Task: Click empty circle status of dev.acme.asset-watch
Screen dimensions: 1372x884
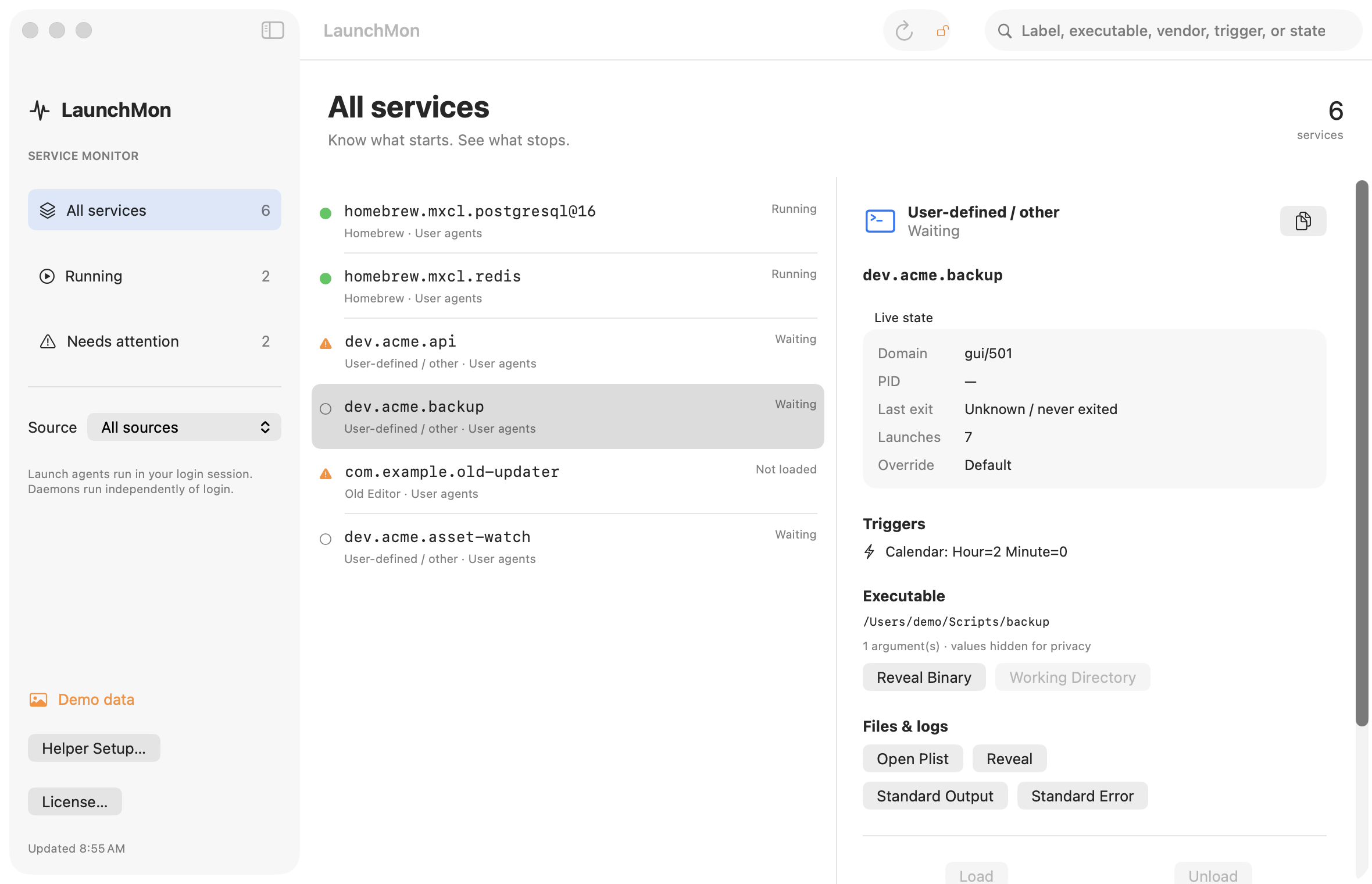Action: pos(326,539)
